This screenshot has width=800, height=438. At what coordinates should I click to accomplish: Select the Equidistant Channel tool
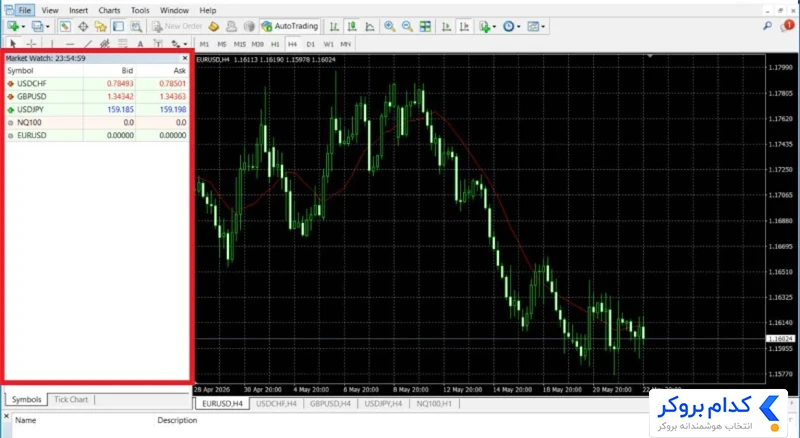[x=105, y=44]
